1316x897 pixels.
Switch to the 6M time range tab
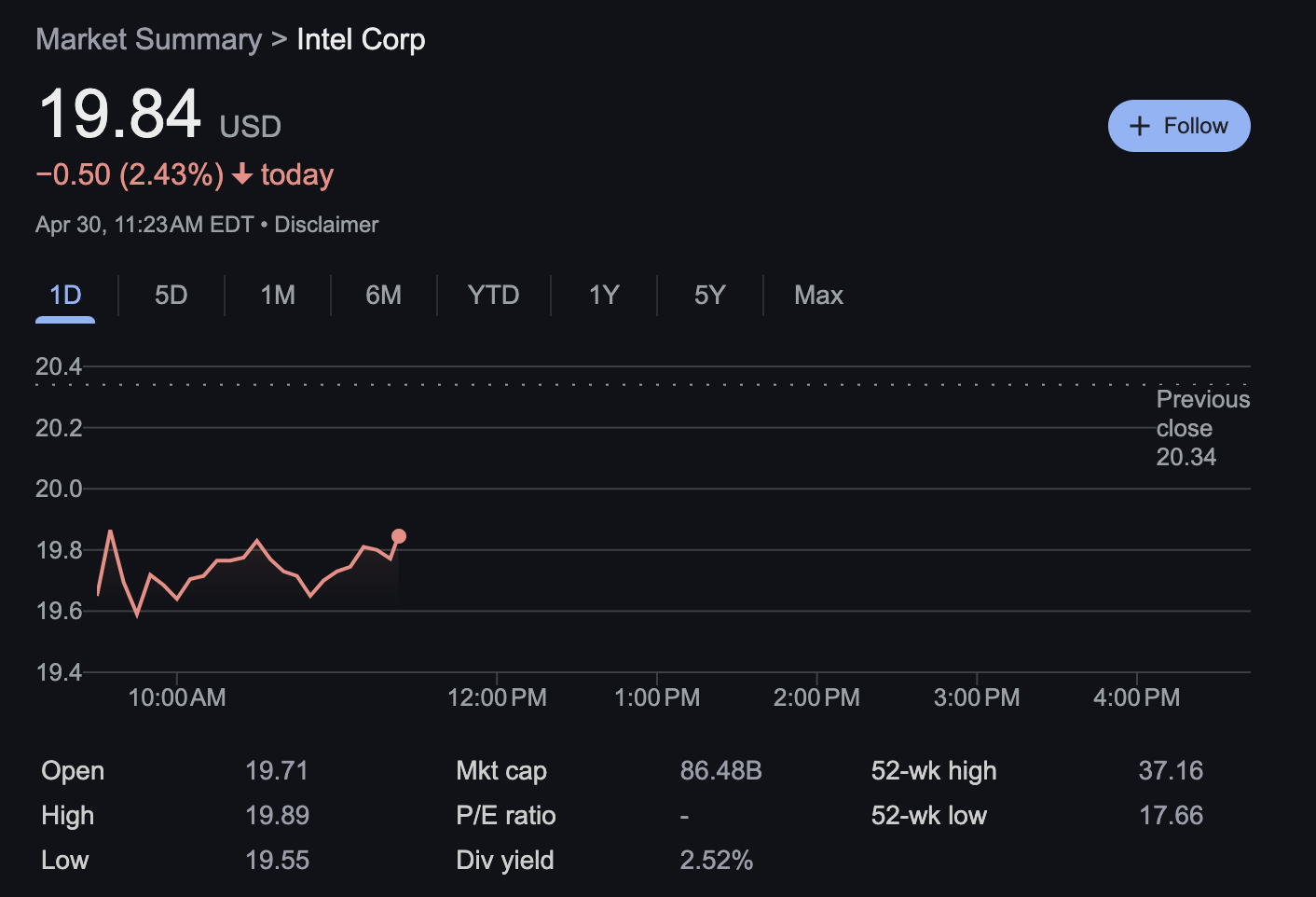click(384, 296)
